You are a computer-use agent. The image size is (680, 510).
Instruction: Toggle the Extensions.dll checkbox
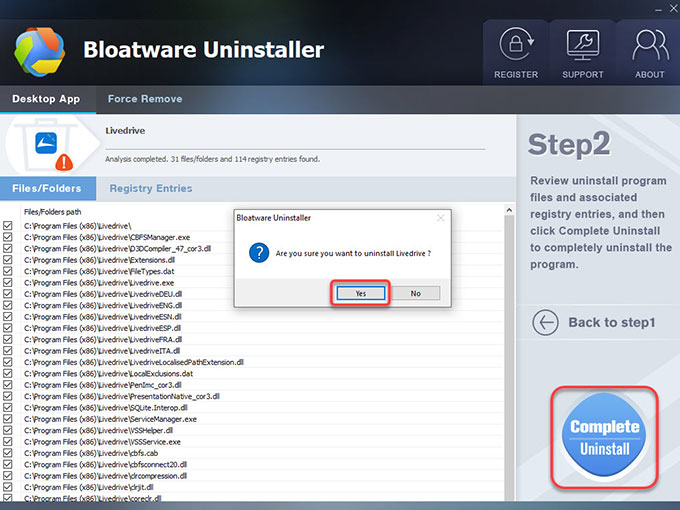[8, 260]
